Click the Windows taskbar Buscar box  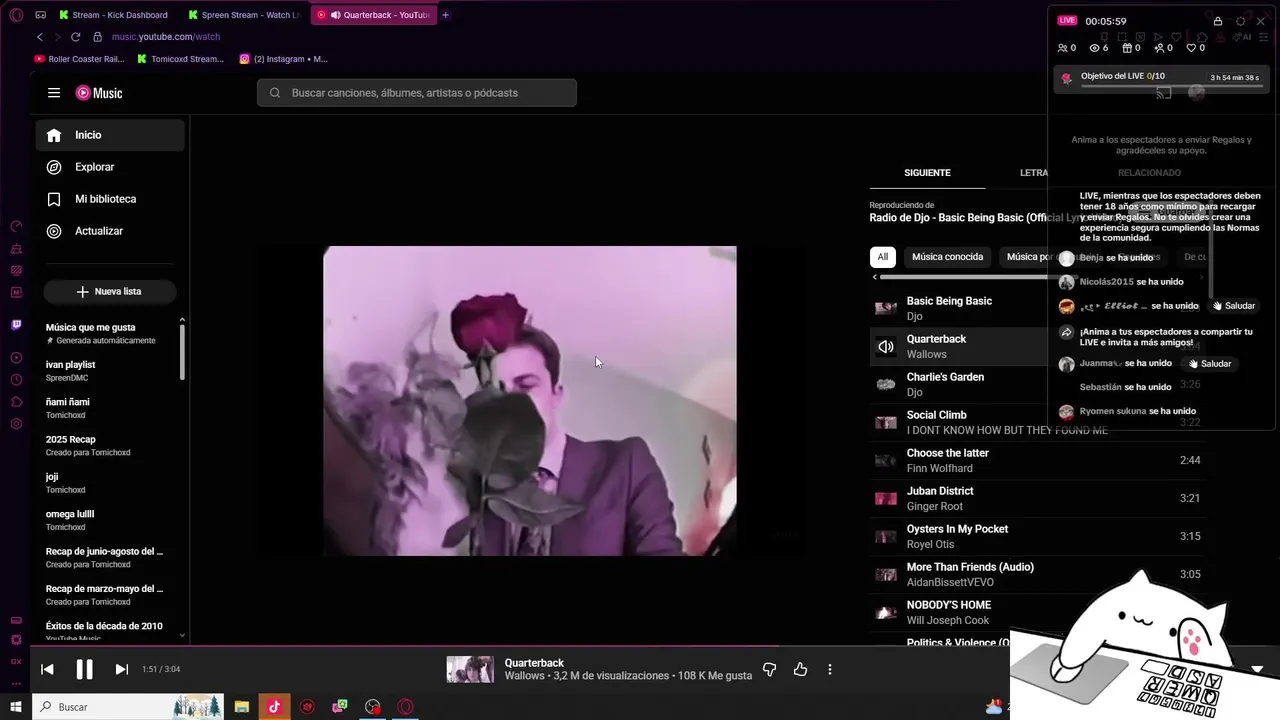pos(128,707)
